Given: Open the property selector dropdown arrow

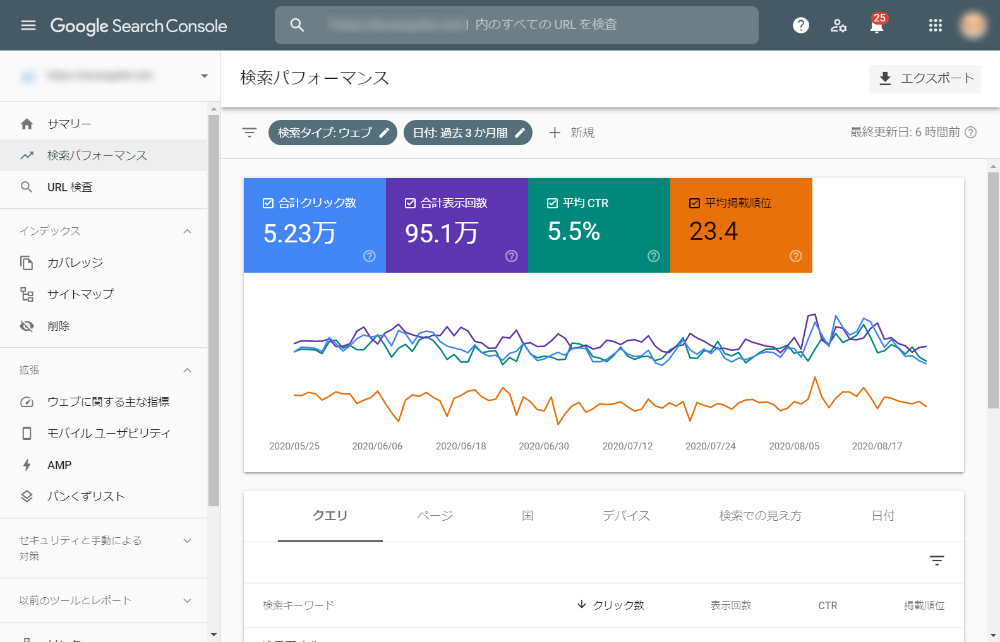Looking at the screenshot, I should coord(204,76).
